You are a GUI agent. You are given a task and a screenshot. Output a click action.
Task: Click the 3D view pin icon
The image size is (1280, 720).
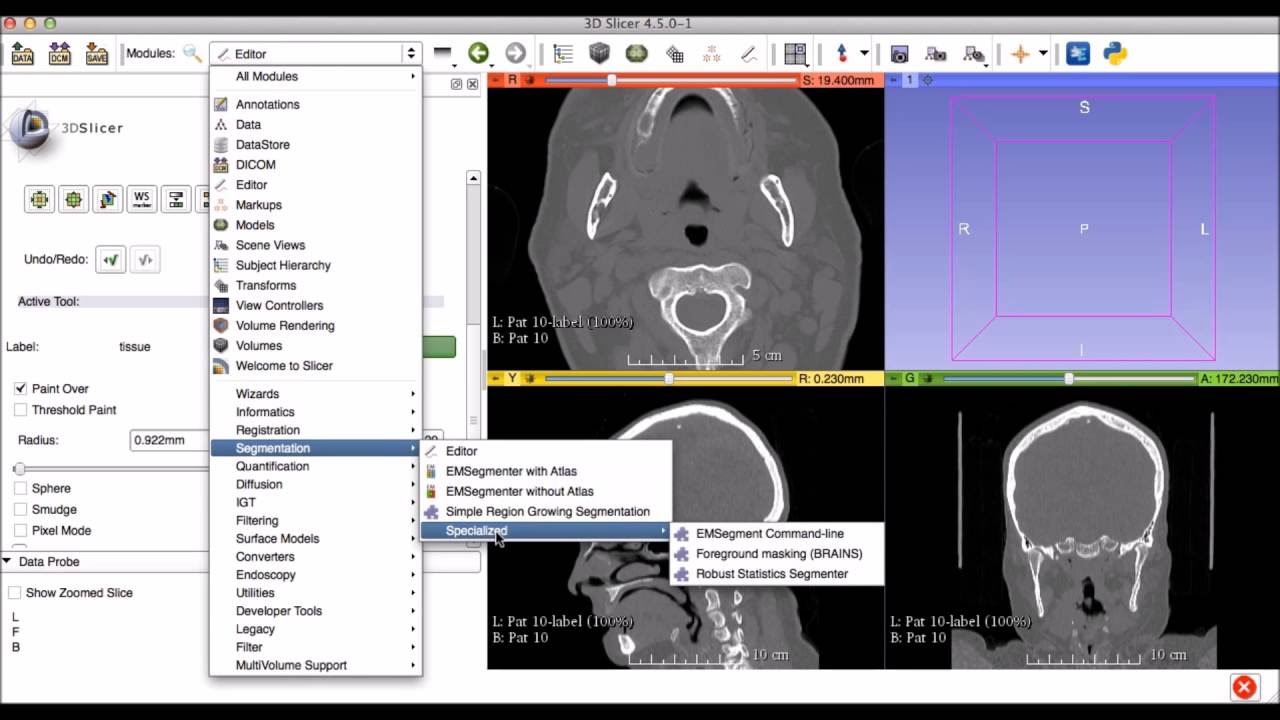pyautogui.click(x=894, y=80)
